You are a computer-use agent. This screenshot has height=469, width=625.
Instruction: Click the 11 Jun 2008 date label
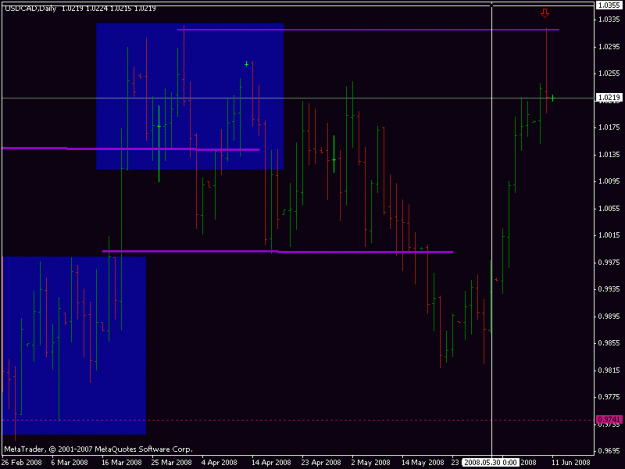coord(571,462)
